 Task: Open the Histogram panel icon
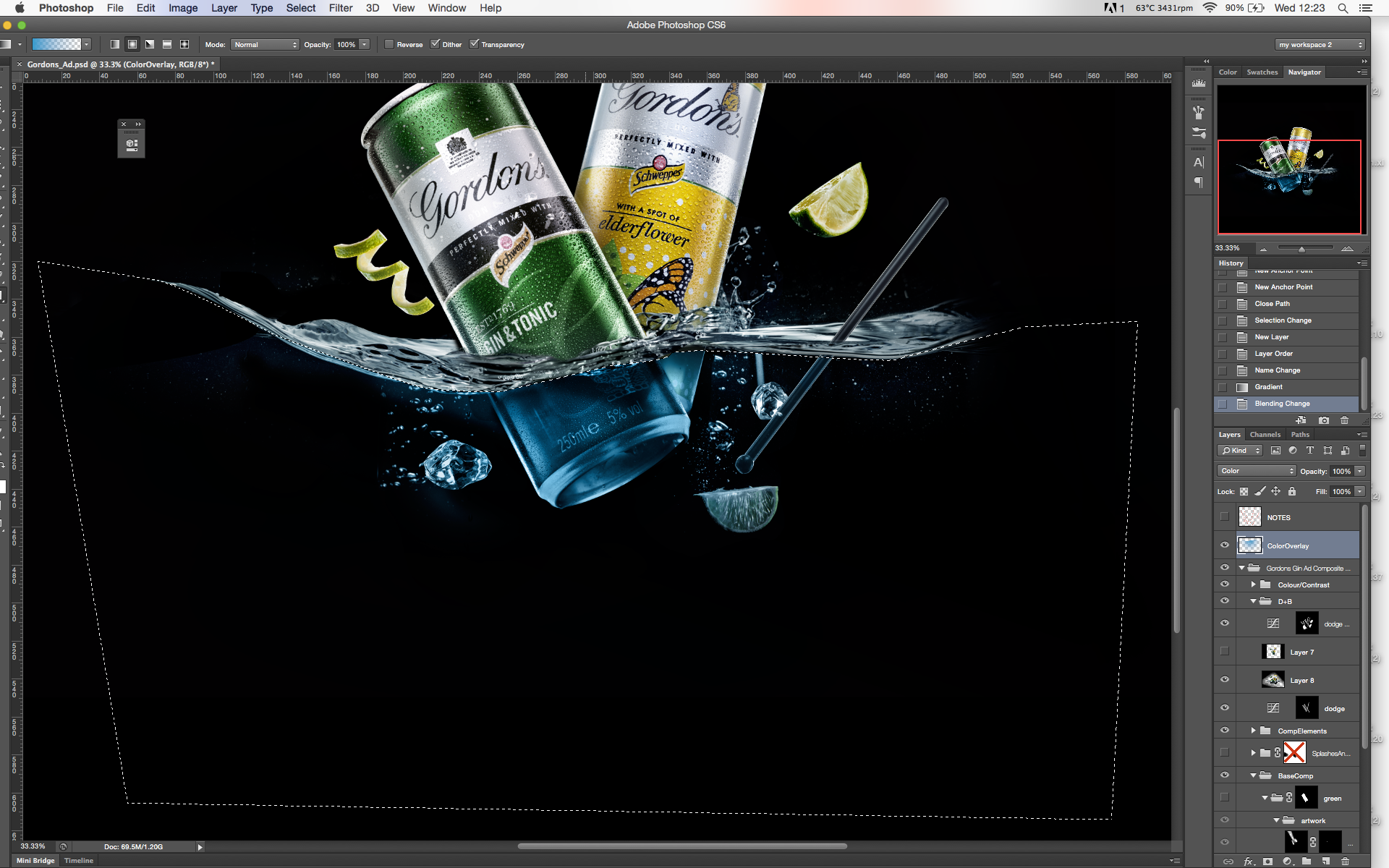pos(1199,83)
